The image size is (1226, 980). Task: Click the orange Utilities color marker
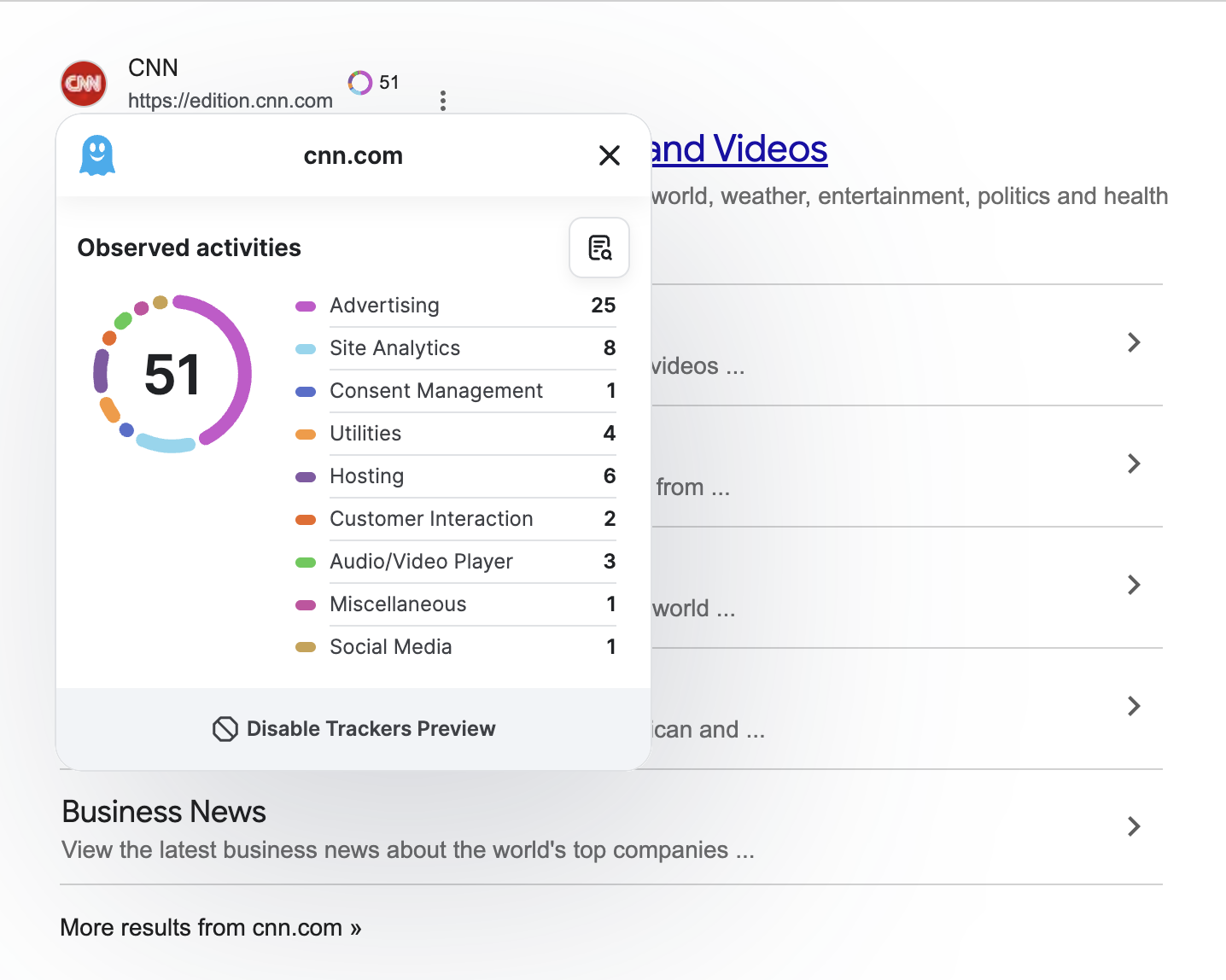coord(306,435)
